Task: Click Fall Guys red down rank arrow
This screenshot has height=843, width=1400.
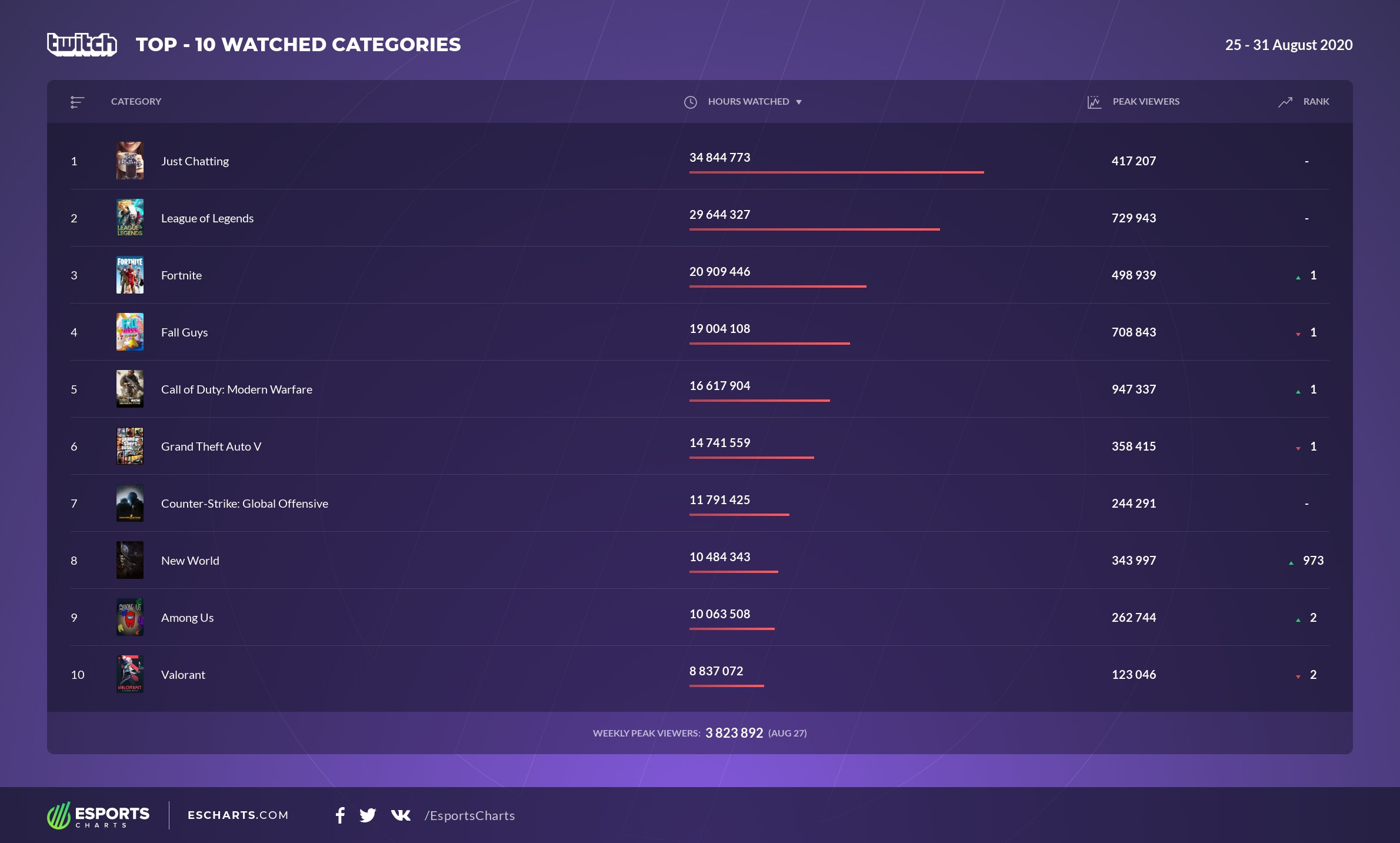Action: (x=1298, y=335)
